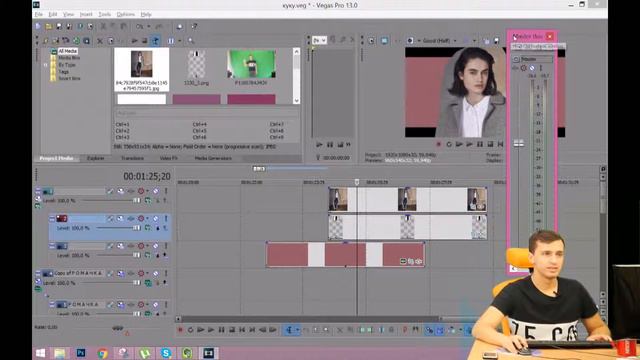The width and height of the screenshot is (640, 360).
Task: Select the Zoom edit tool in timeline toolbar
Action: pos(327,330)
